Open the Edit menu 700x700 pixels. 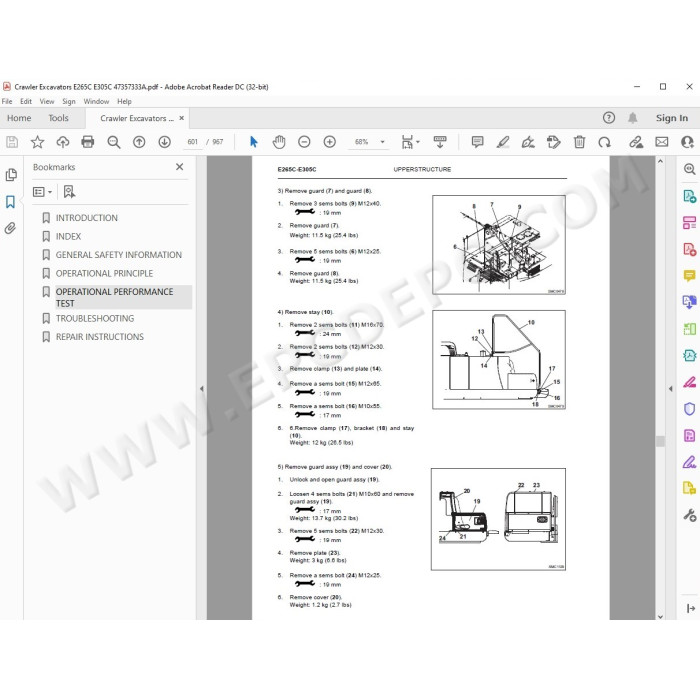pos(26,101)
